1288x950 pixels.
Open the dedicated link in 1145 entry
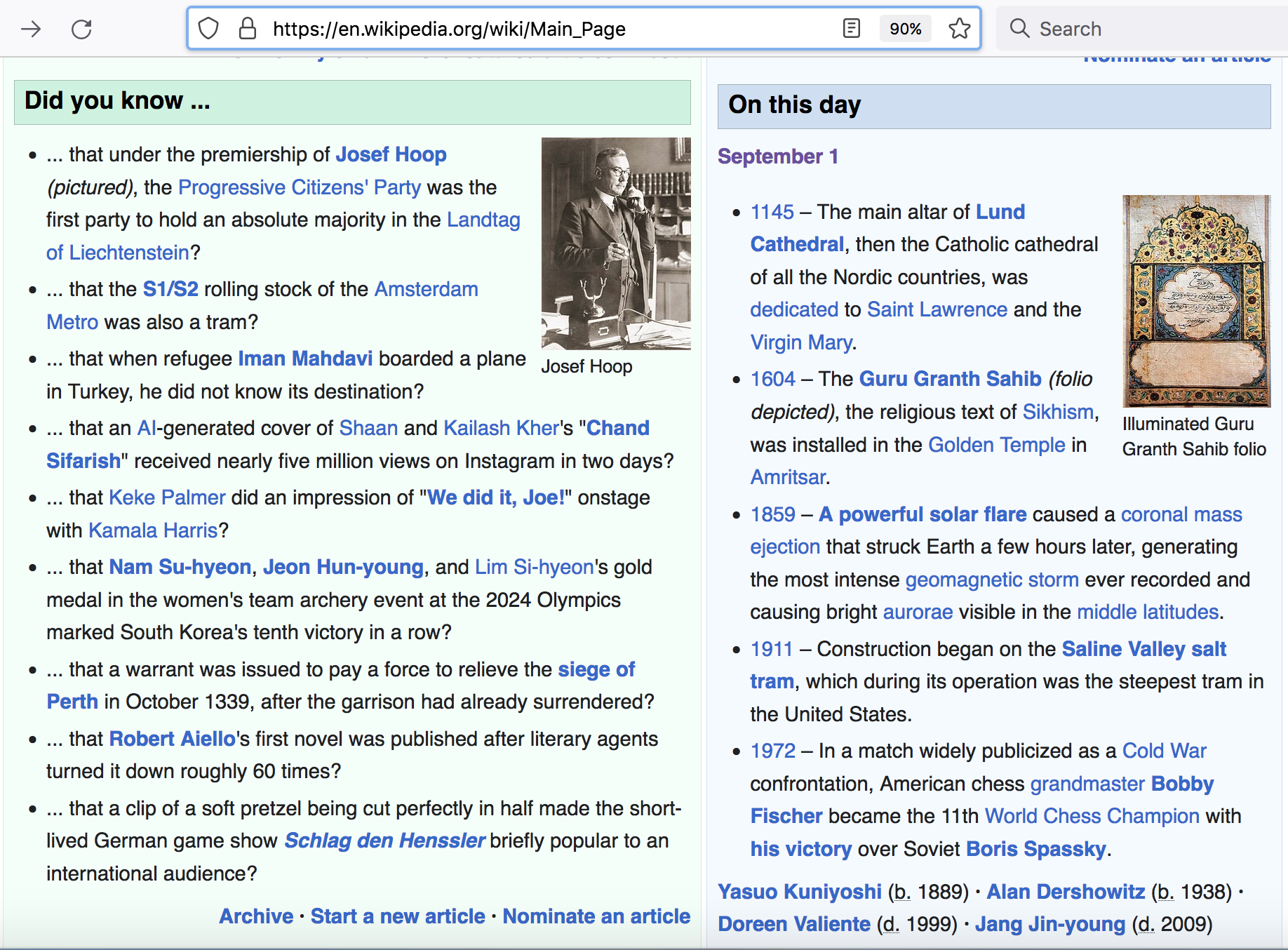(x=794, y=309)
